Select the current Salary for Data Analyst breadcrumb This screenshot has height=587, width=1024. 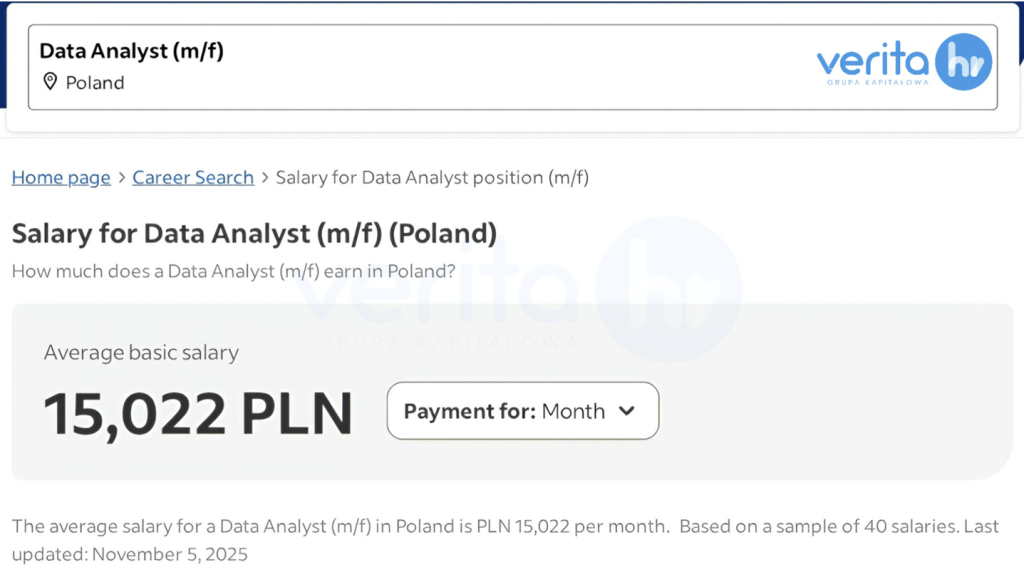tap(432, 178)
